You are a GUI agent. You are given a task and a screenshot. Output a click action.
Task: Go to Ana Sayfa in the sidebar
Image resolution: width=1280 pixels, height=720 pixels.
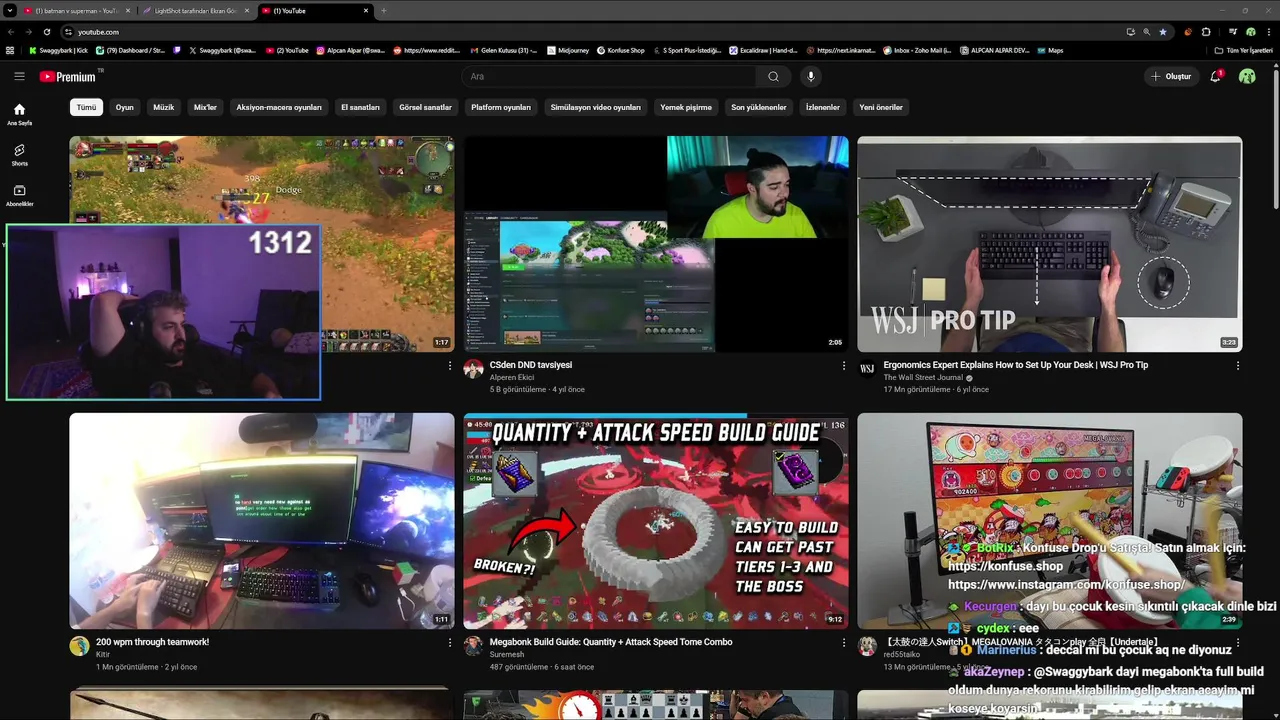pos(19,114)
